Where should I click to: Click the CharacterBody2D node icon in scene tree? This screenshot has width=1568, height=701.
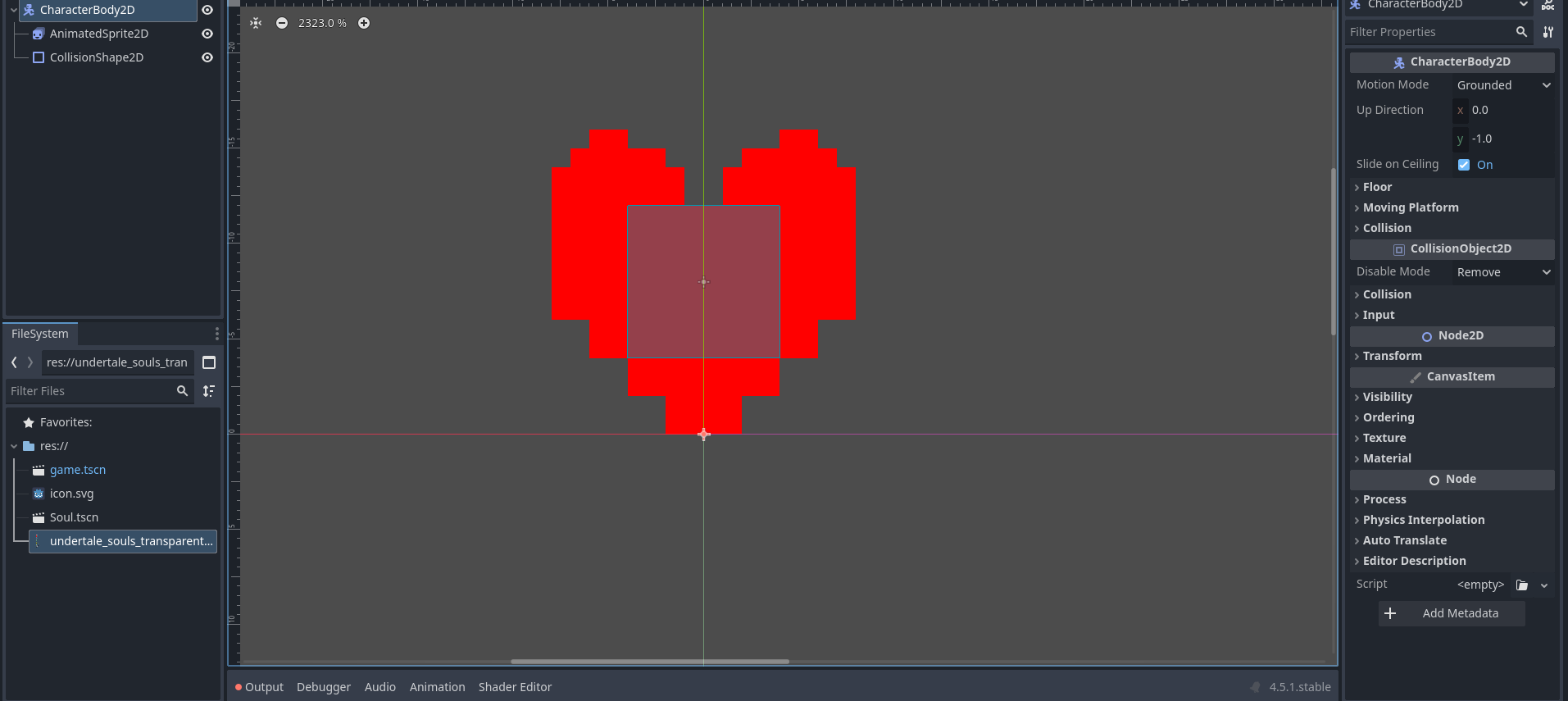coord(29,10)
